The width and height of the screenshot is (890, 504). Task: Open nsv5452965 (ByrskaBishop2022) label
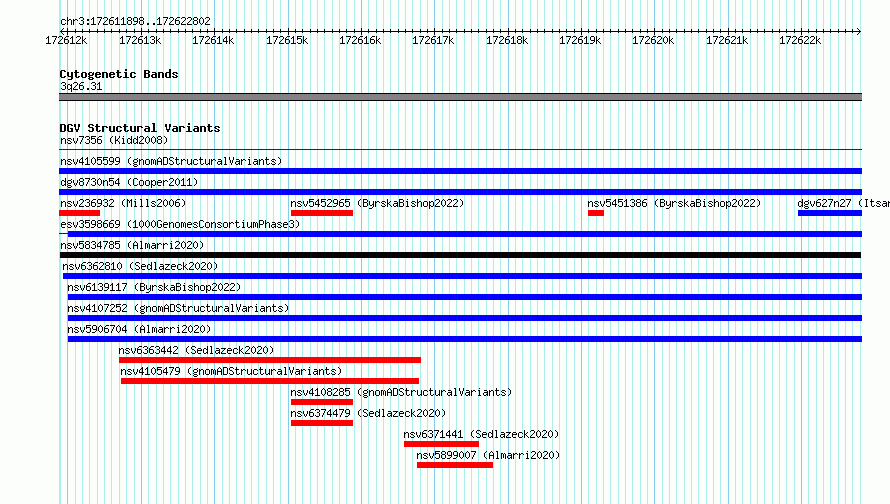(x=377, y=203)
